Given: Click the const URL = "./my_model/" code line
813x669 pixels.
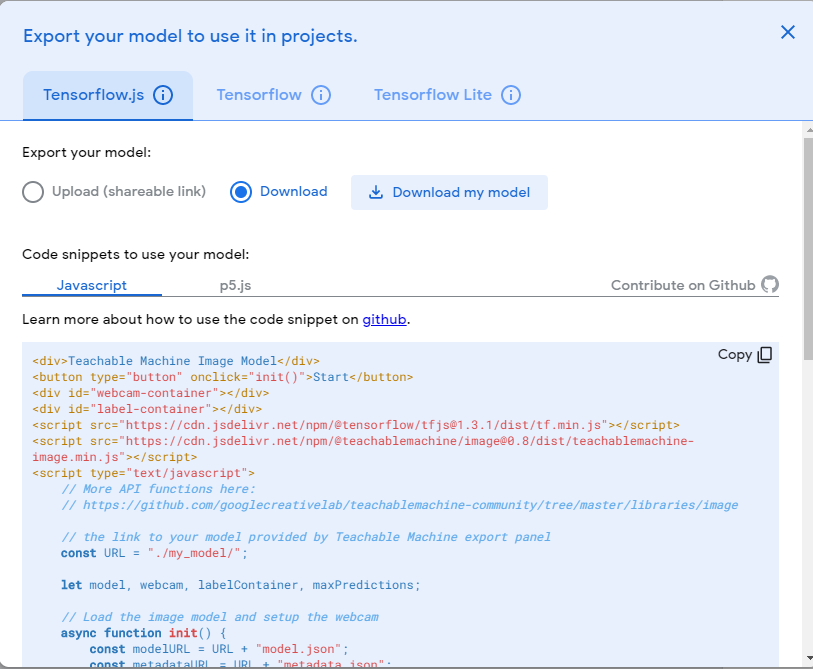Looking at the screenshot, I should pyautogui.click(x=155, y=553).
